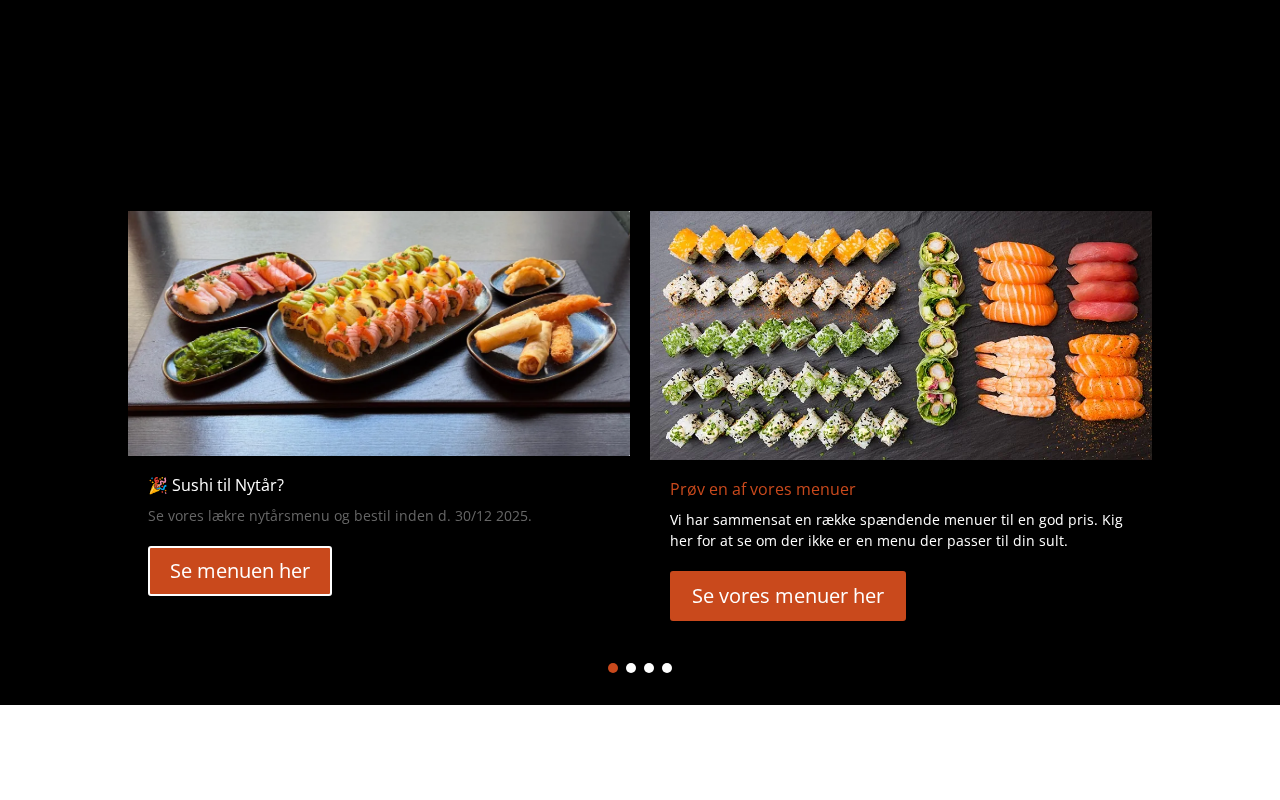This screenshot has width=1280, height=800.
Task: Click the red tuna nigiri pieces
Action: pyautogui.click(x=1103, y=274)
